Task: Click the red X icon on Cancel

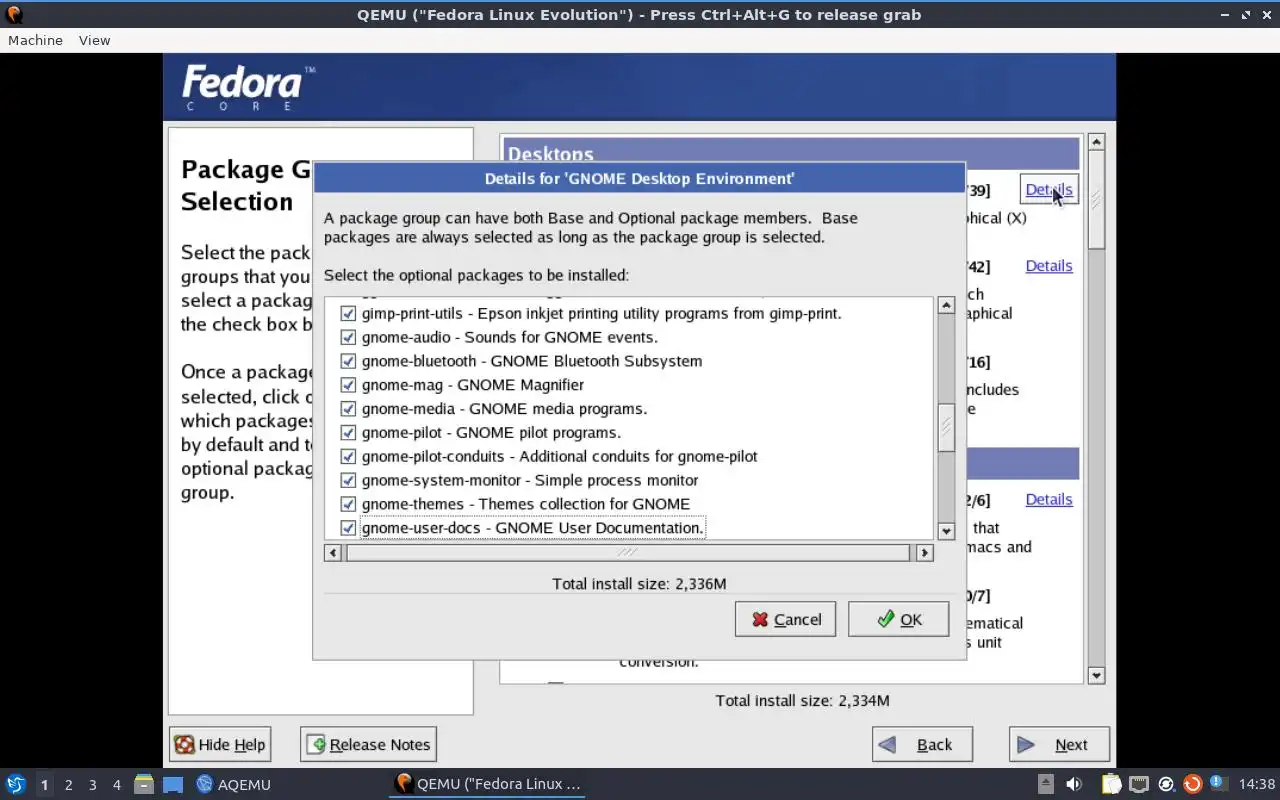Action: [x=760, y=619]
